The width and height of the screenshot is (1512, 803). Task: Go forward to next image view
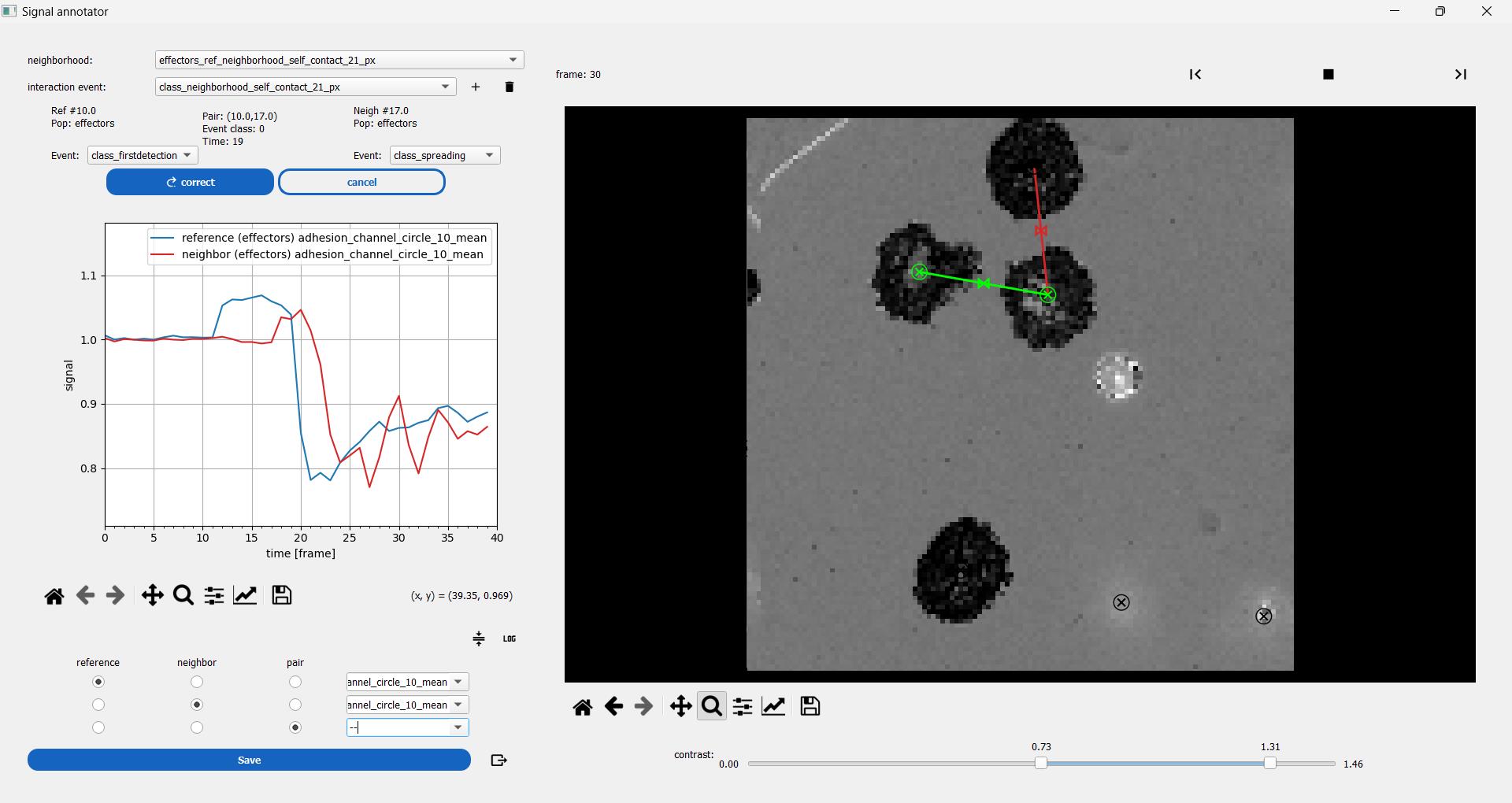pyautogui.click(x=643, y=706)
